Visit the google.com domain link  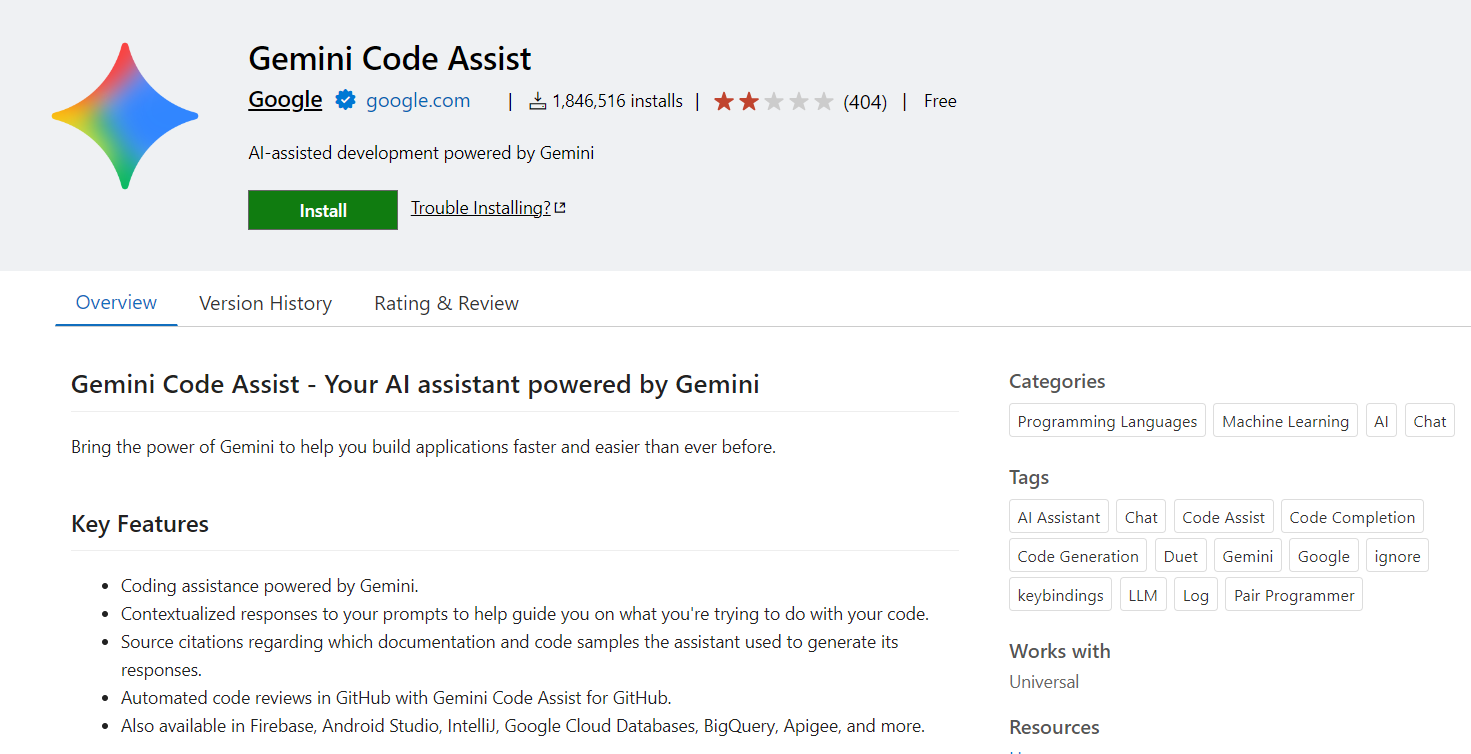click(x=418, y=101)
